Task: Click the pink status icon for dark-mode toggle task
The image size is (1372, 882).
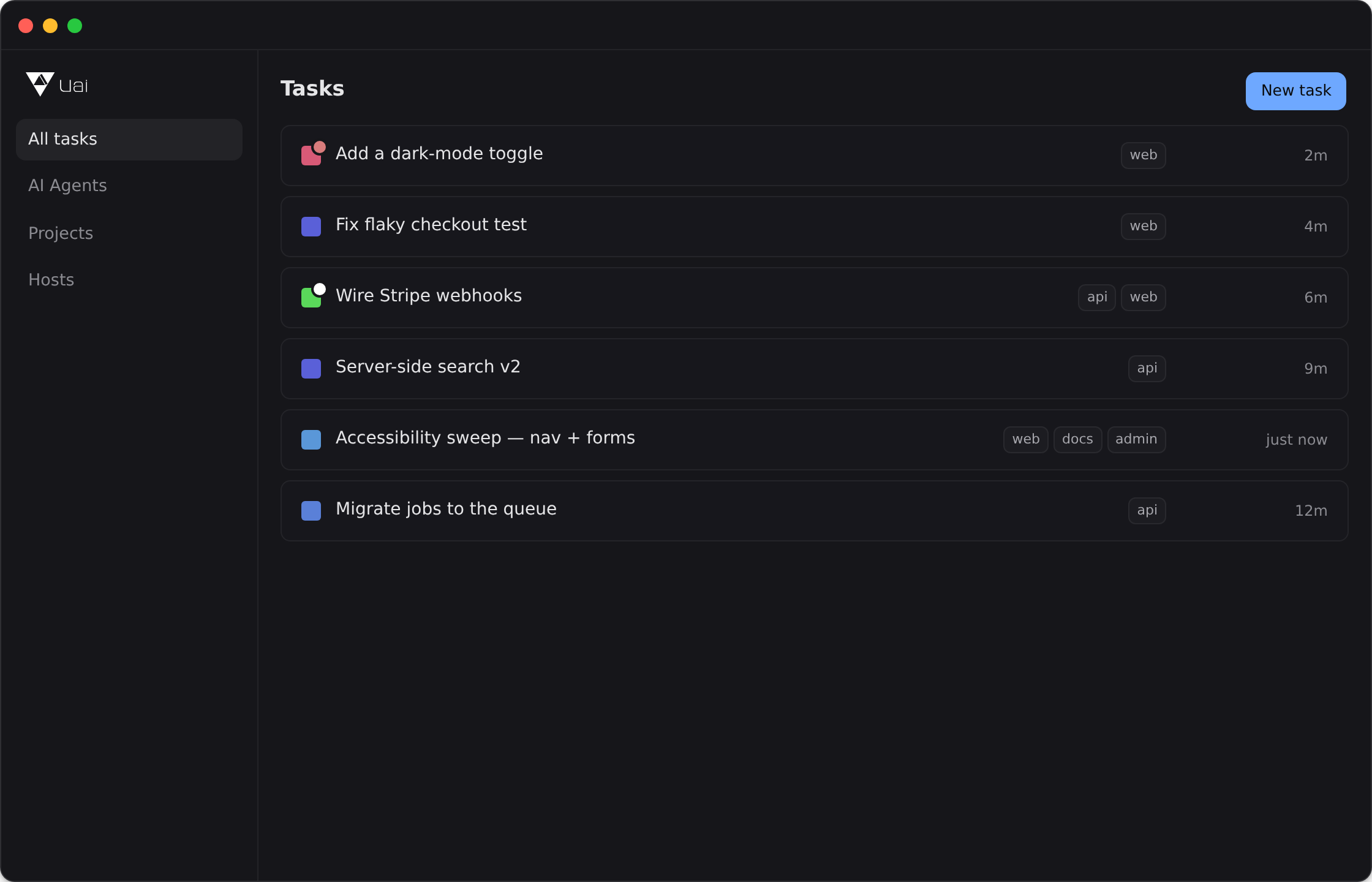Action: (311, 156)
